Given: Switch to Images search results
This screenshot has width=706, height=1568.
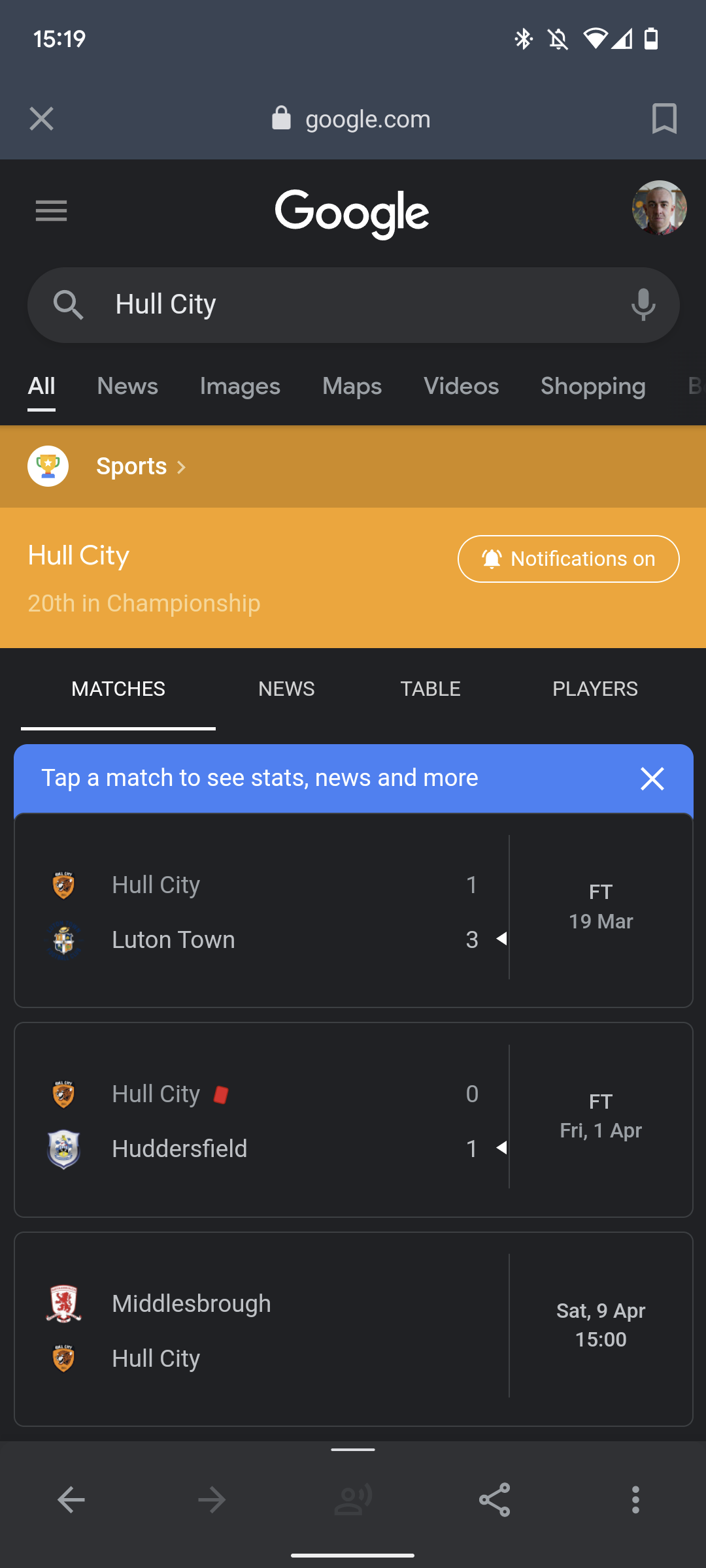Looking at the screenshot, I should [240, 386].
